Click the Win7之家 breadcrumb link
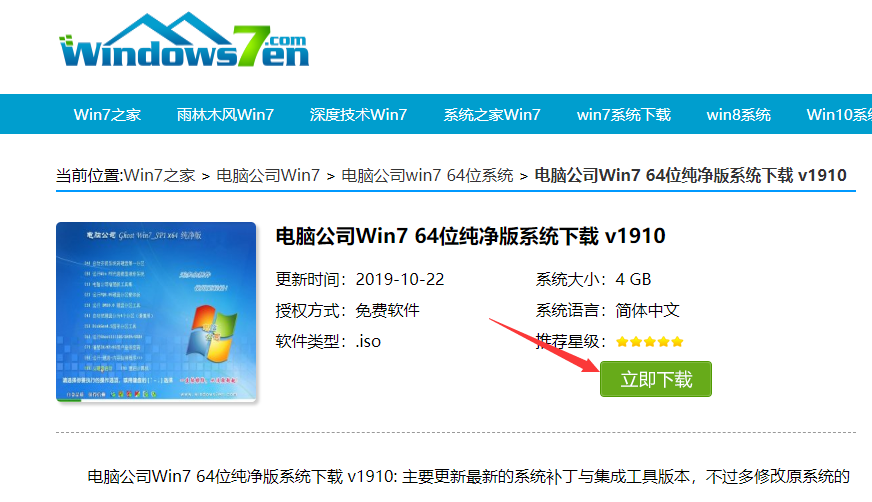 coord(159,176)
